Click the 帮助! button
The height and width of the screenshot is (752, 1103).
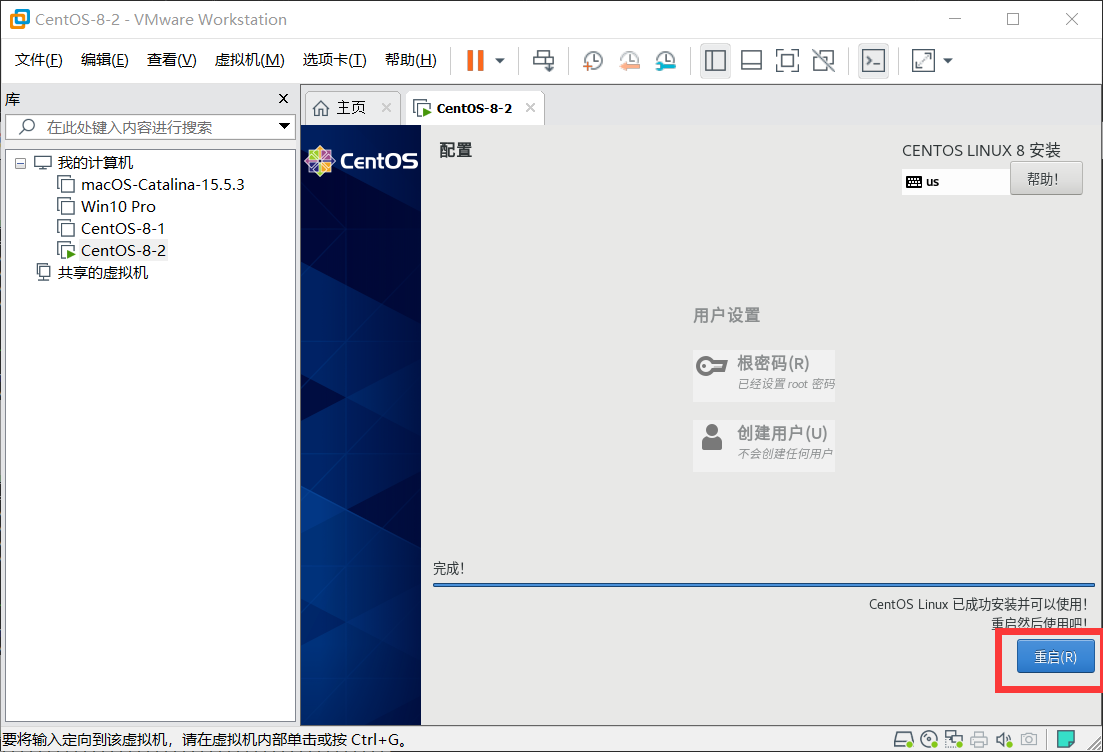click(1046, 179)
